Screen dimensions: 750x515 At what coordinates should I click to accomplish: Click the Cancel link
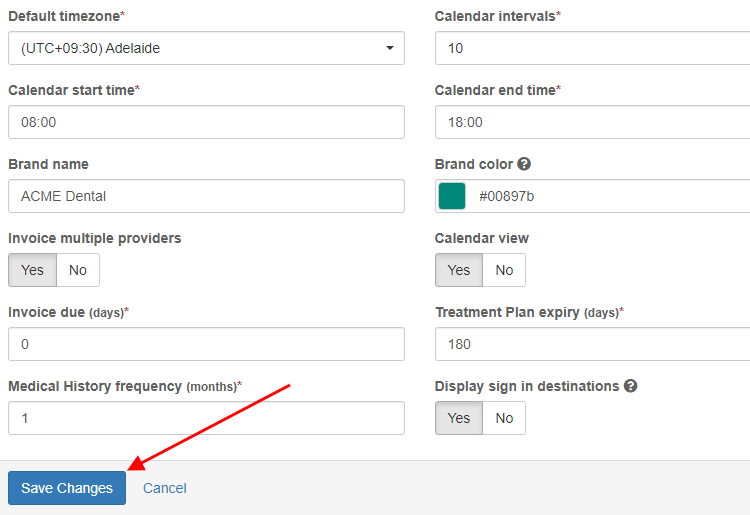(x=165, y=488)
